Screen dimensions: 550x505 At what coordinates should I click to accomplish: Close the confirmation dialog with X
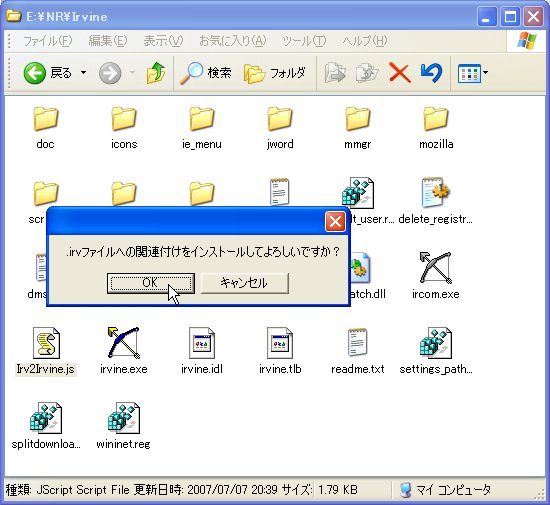click(335, 222)
